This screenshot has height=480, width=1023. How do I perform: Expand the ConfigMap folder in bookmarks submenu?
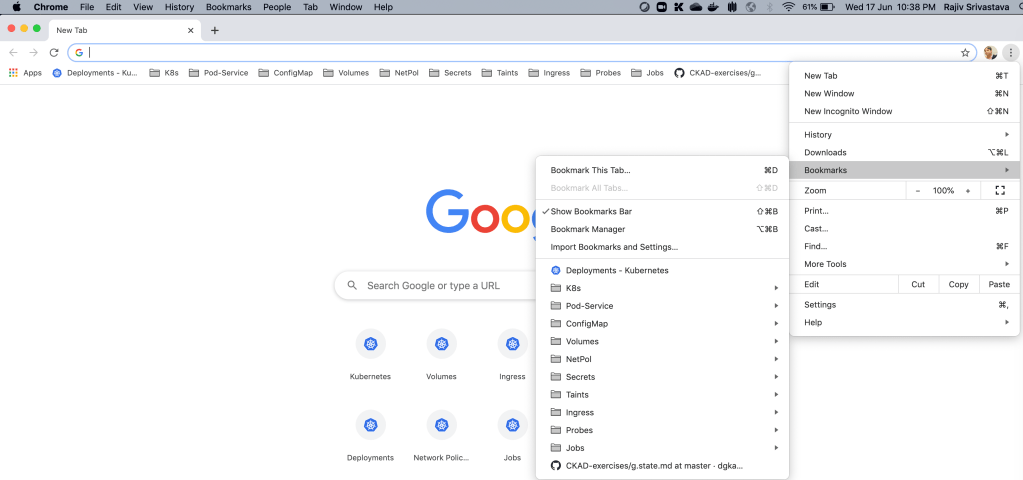pos(662,323)
